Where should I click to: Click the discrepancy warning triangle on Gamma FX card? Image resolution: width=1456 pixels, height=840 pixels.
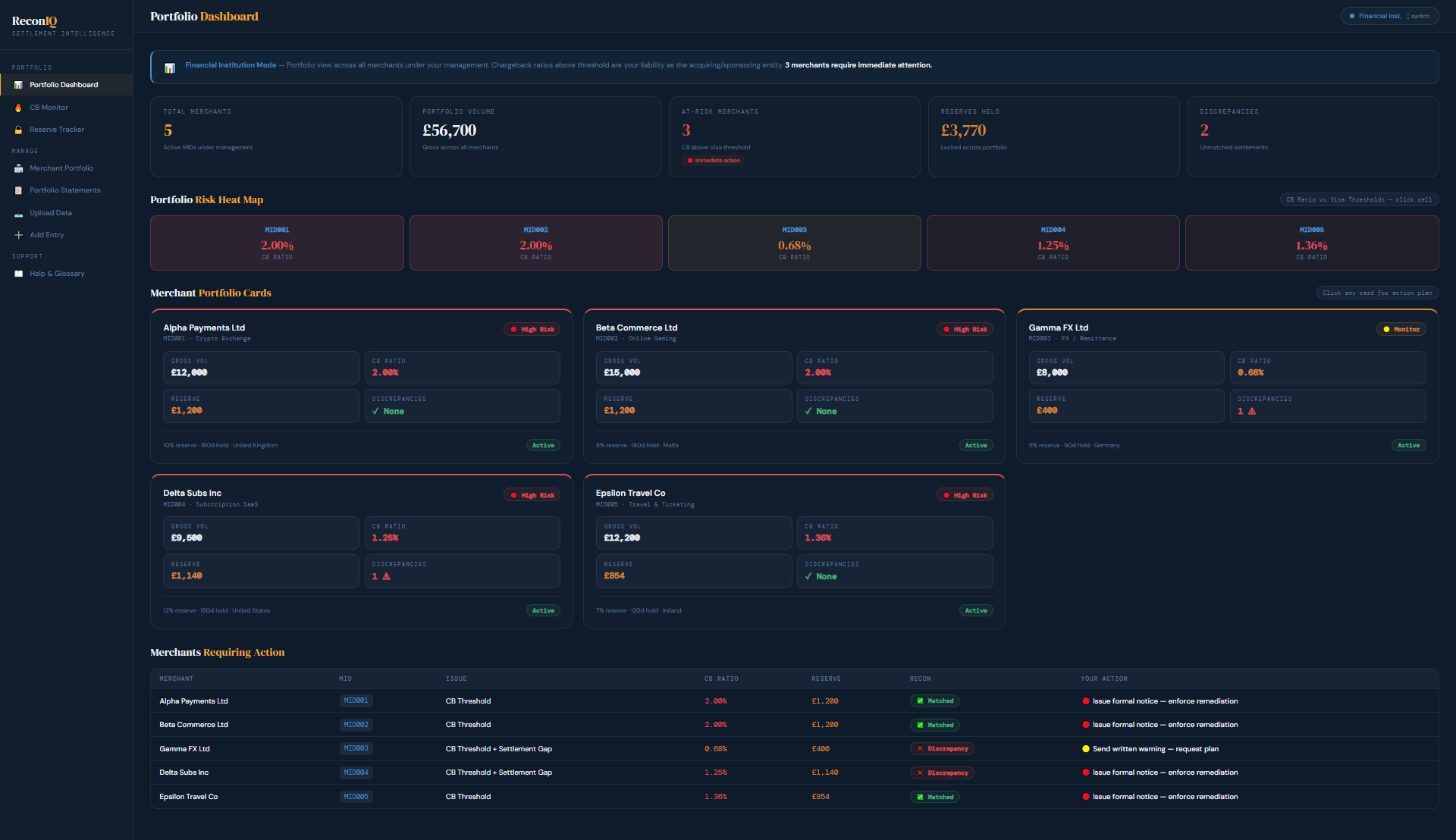[1251, 411]
